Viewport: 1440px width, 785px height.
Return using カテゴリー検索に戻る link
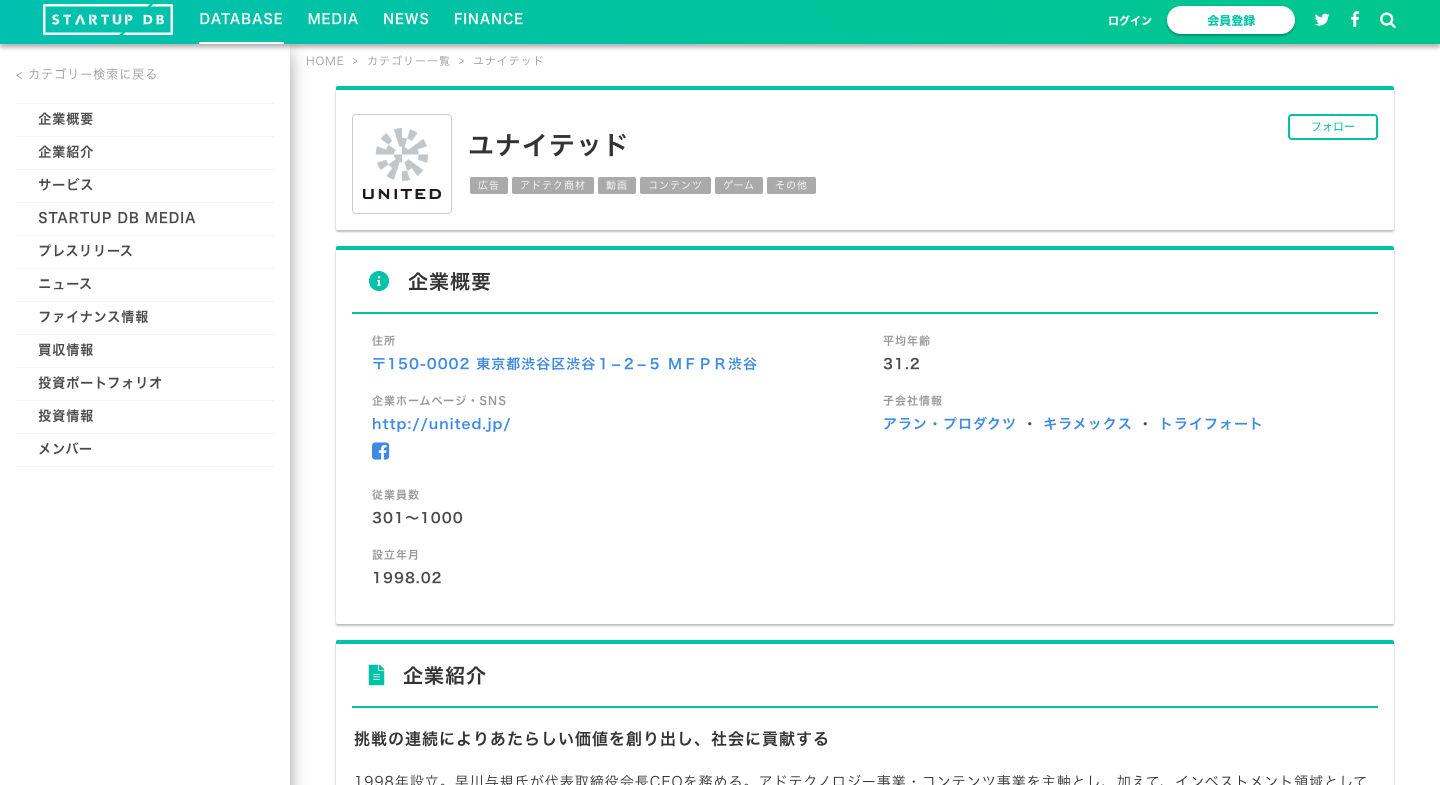click(86, 74)
